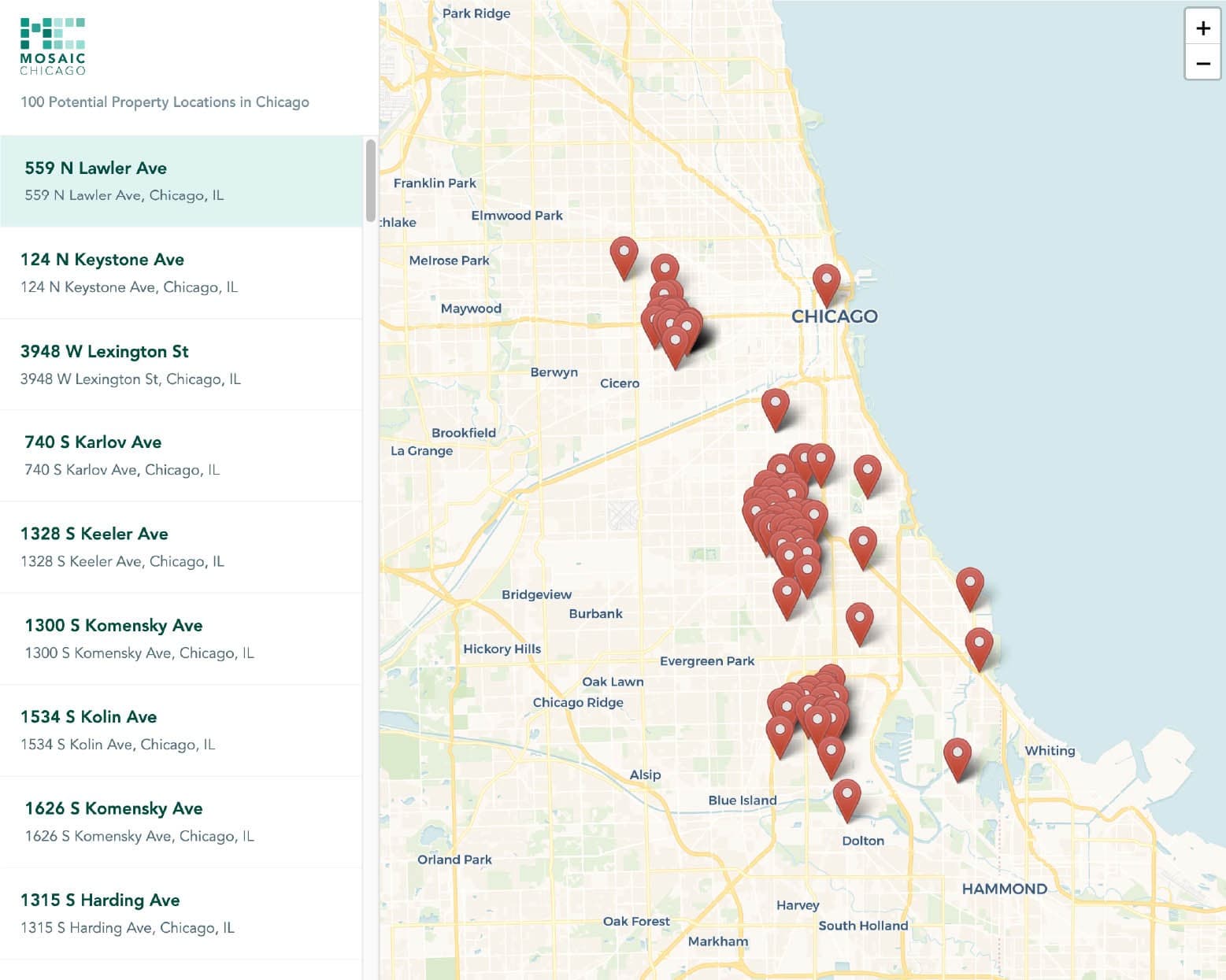The width and height of the screenshot is (1226, 980).
Task: Zoom out with the minus button
Action: [1202, 63]
